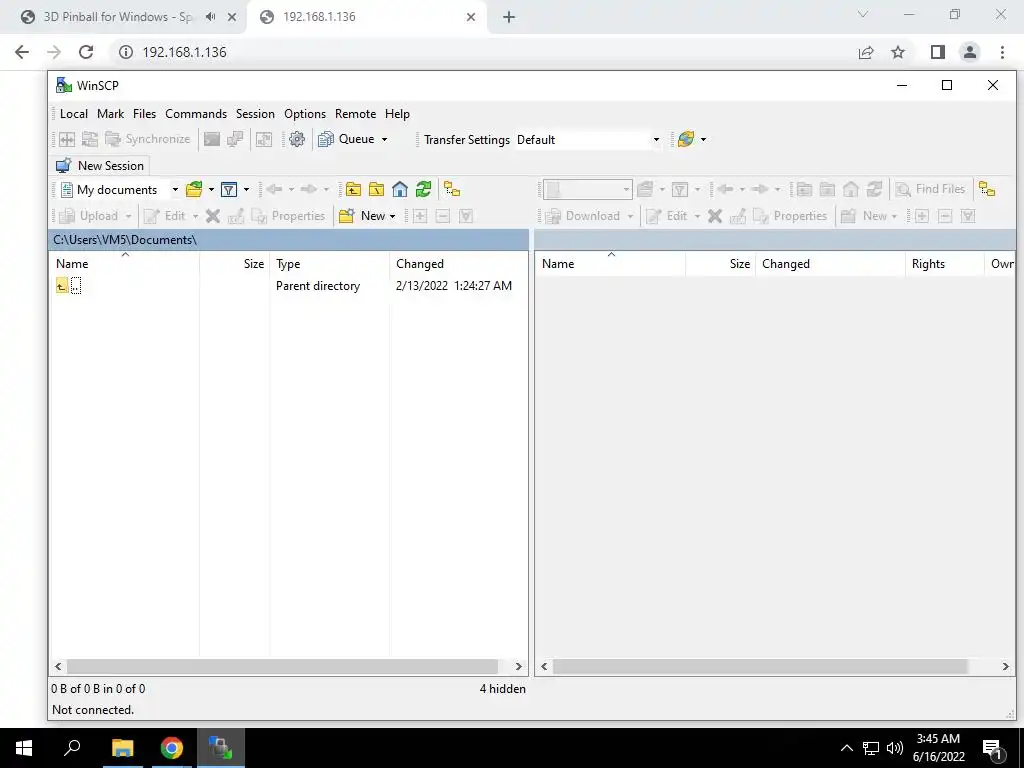Expand the globe icon dropdown arrow
This screenshot has width=1024, height=768.
pyautogui.click(x=703, y=139)
